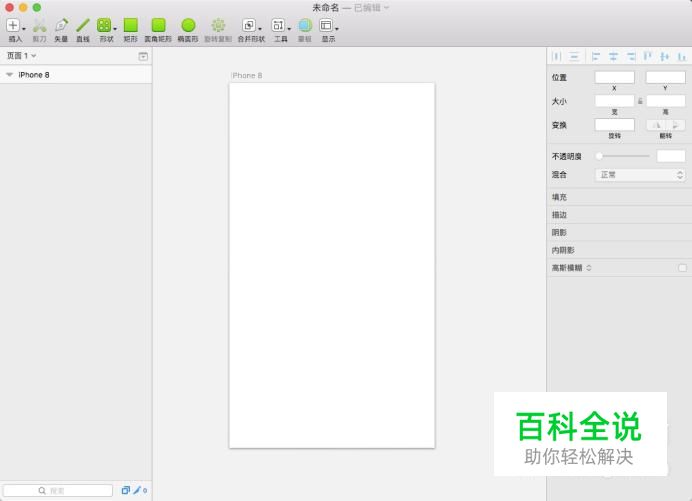Click the 旋转复制 (Rotate Copies) gear icon

(x=218, y=26)
